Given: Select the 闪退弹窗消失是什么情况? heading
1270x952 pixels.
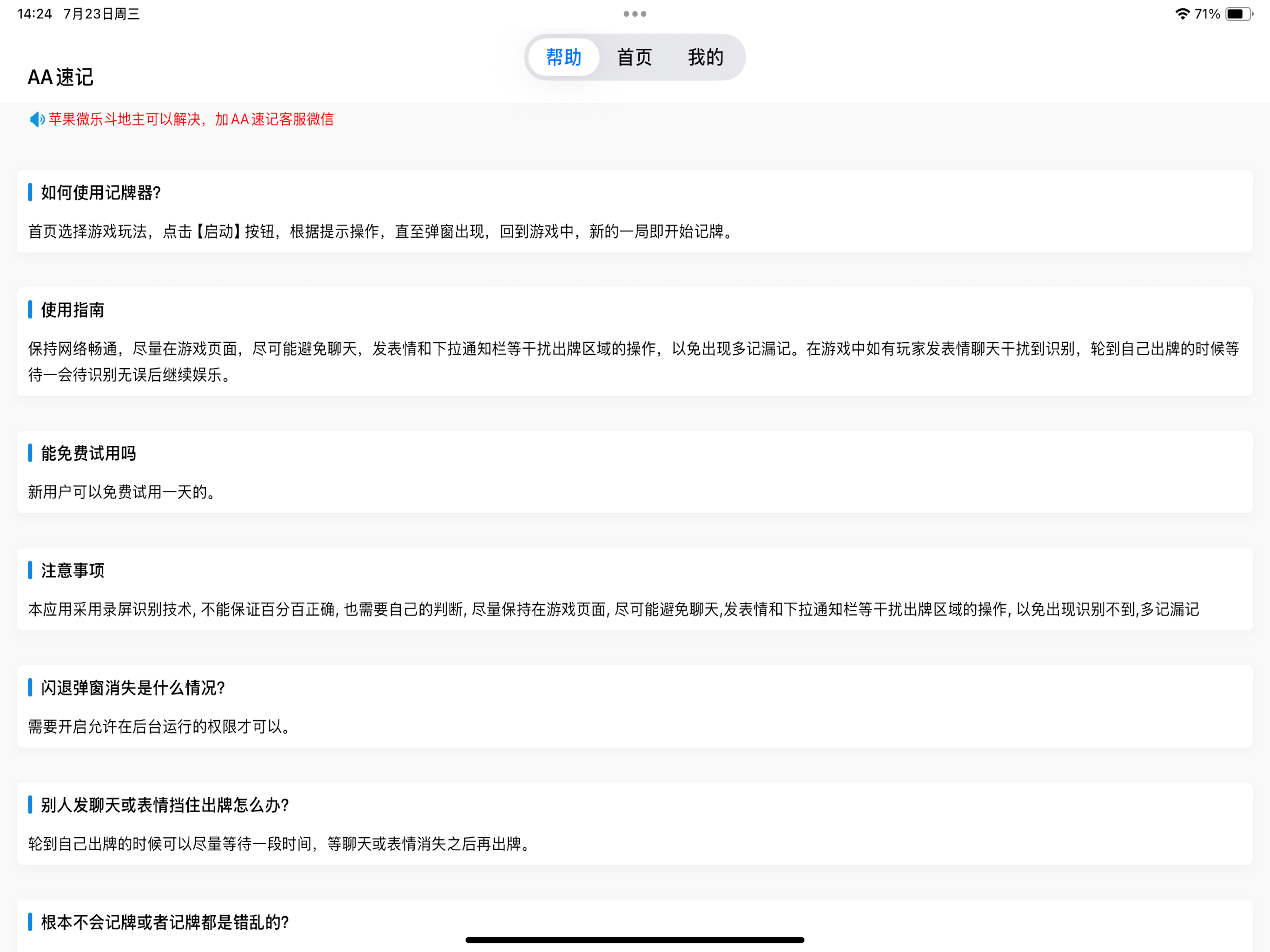Looking at the screenshot, I should tap(132, 688).
